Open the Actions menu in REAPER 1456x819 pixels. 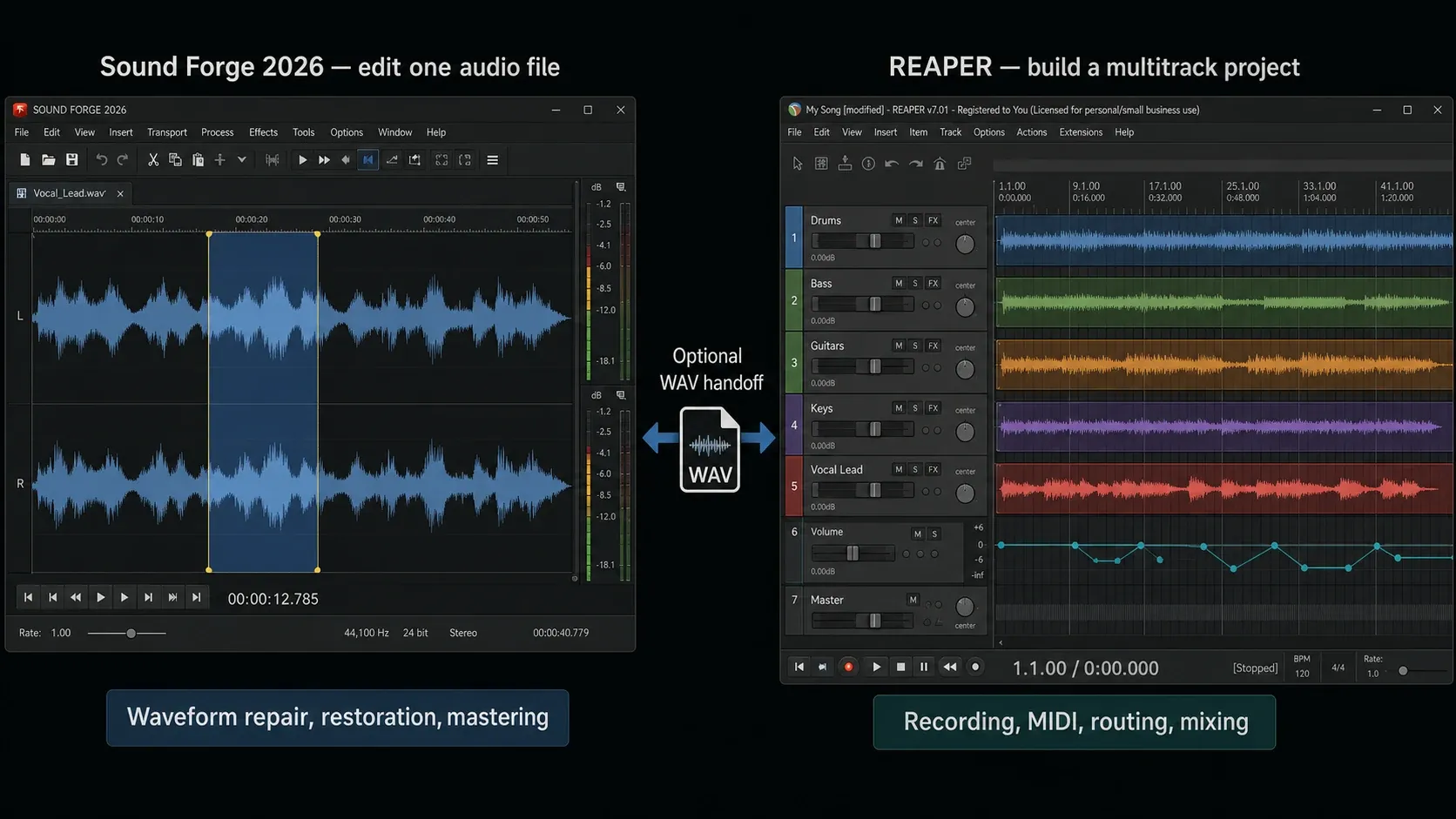click(x=1032, y=132)
